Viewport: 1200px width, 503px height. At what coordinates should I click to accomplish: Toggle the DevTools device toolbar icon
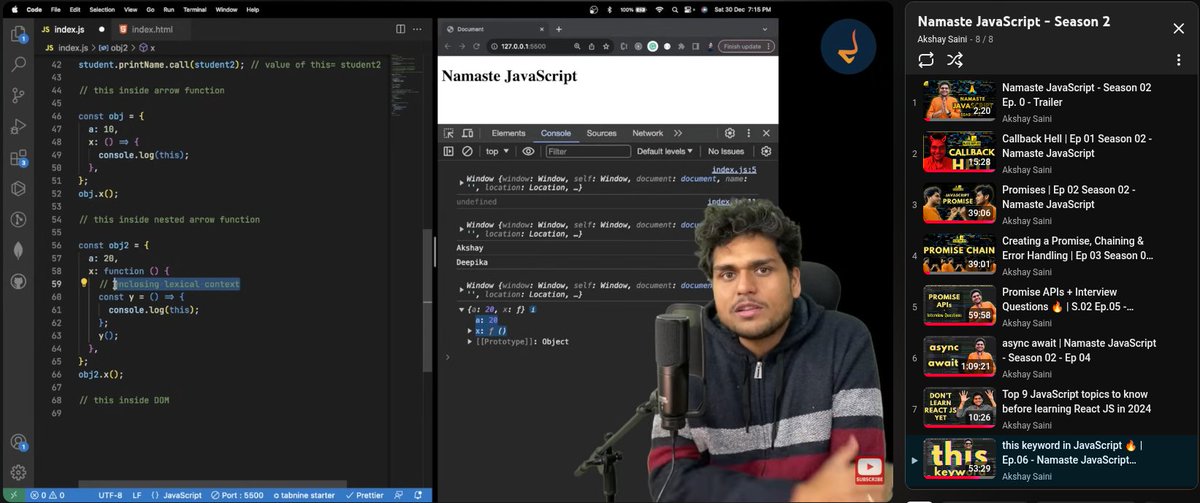[467, 133]
